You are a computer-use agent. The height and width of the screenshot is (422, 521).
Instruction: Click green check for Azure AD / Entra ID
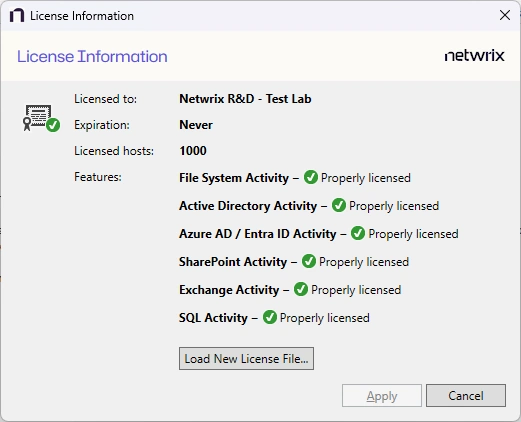point(358,233)
